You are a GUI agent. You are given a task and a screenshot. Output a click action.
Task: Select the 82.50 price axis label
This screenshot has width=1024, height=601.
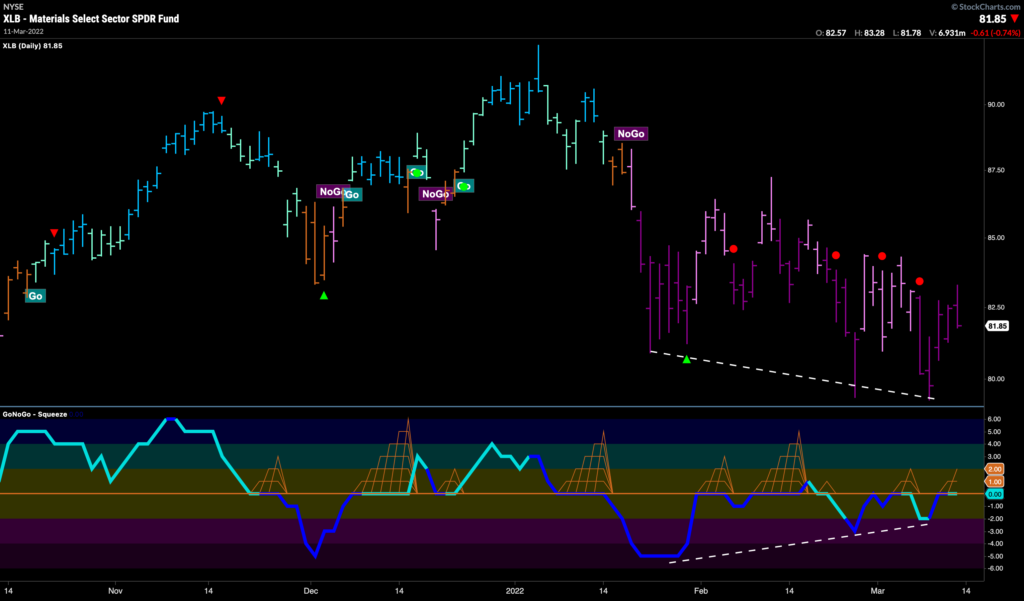[997, 307]
